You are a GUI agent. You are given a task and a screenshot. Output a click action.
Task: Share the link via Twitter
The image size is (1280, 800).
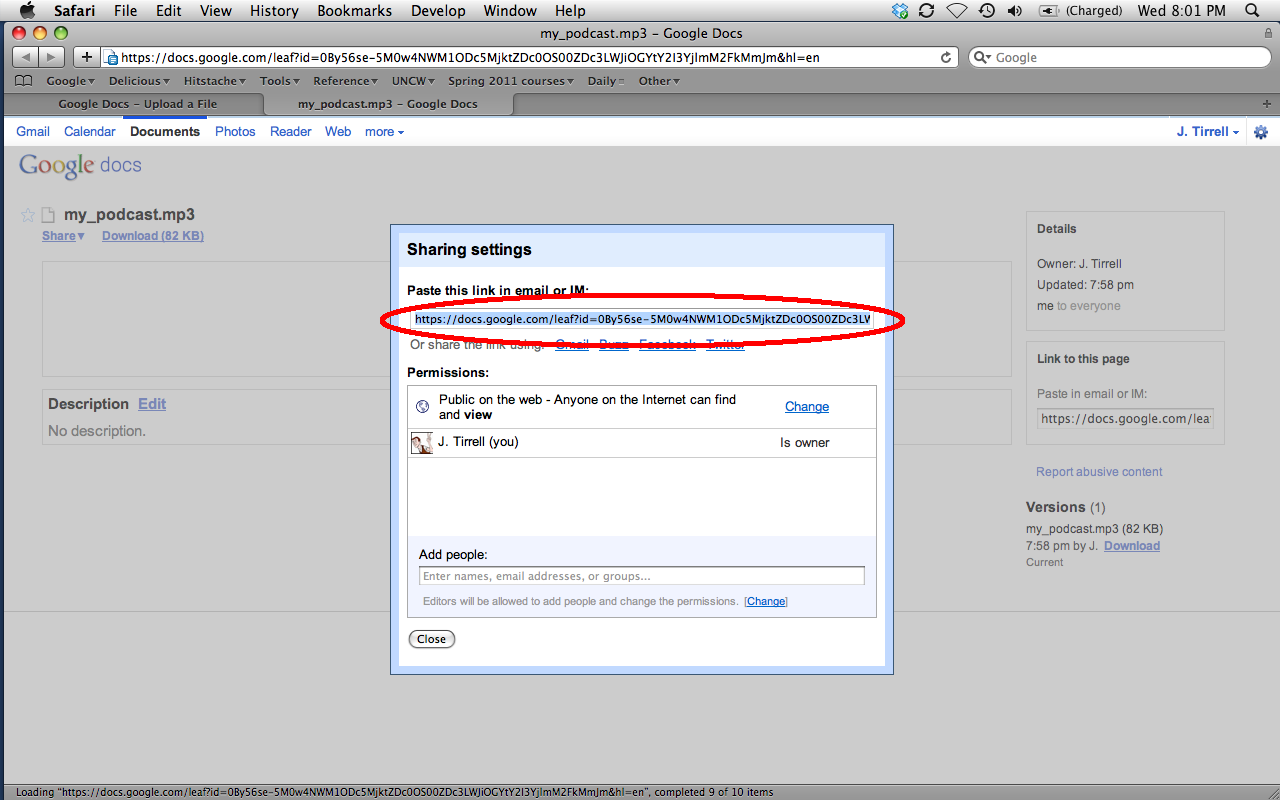pyautogui.click(x=725, y=345)
